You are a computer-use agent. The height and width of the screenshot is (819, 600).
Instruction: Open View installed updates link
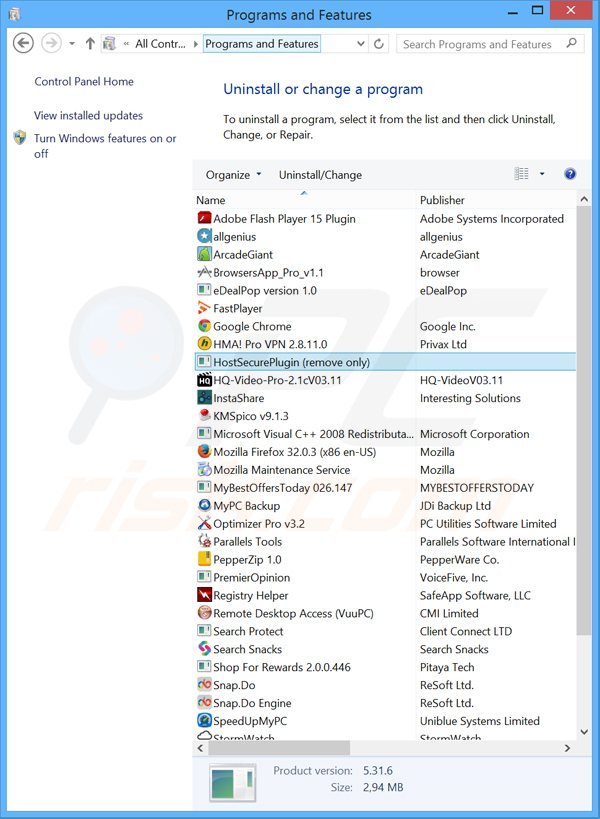[x=88, y=115]
